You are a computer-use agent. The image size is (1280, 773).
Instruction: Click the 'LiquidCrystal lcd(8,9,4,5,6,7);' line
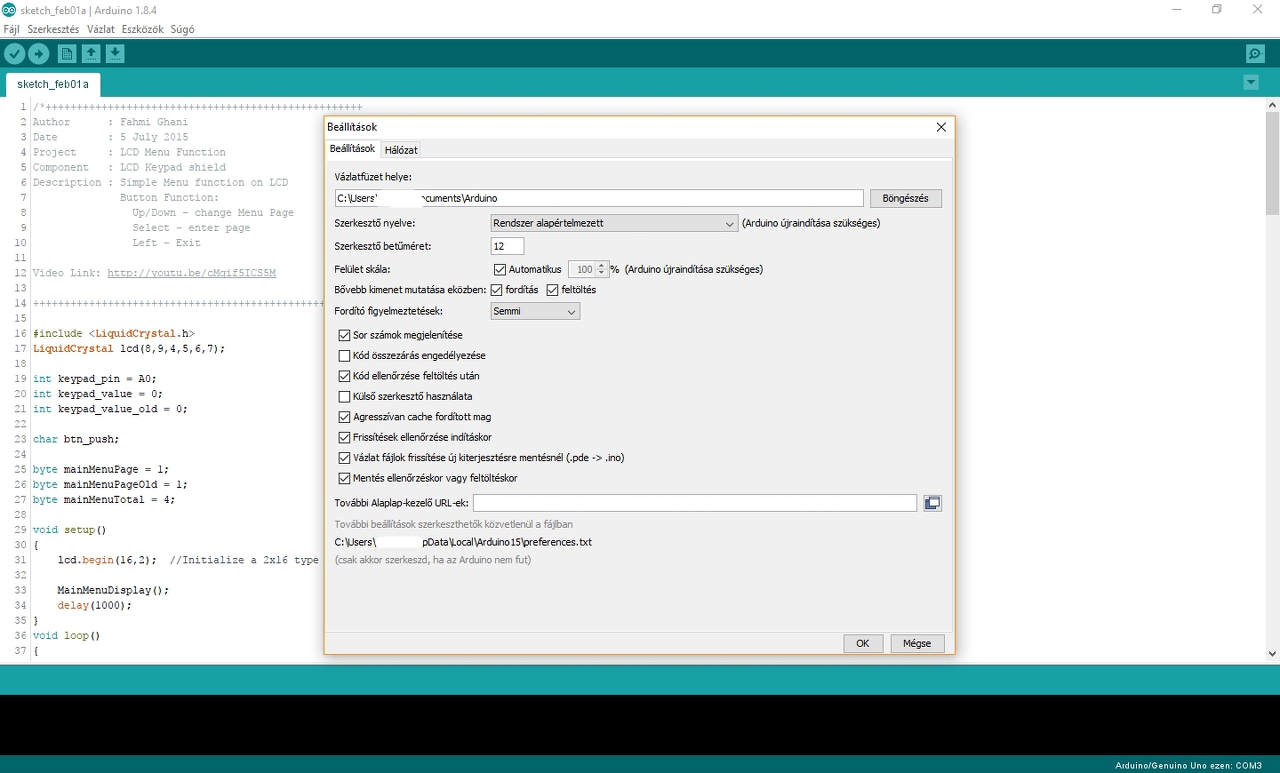tap(129, 349)
